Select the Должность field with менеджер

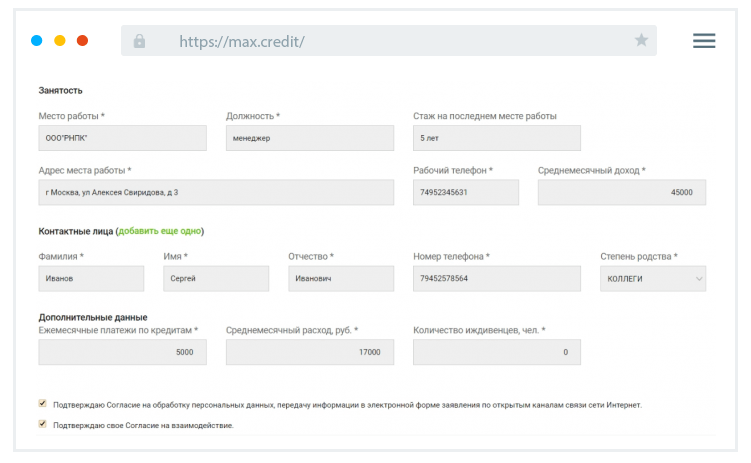tap(310, 138)
